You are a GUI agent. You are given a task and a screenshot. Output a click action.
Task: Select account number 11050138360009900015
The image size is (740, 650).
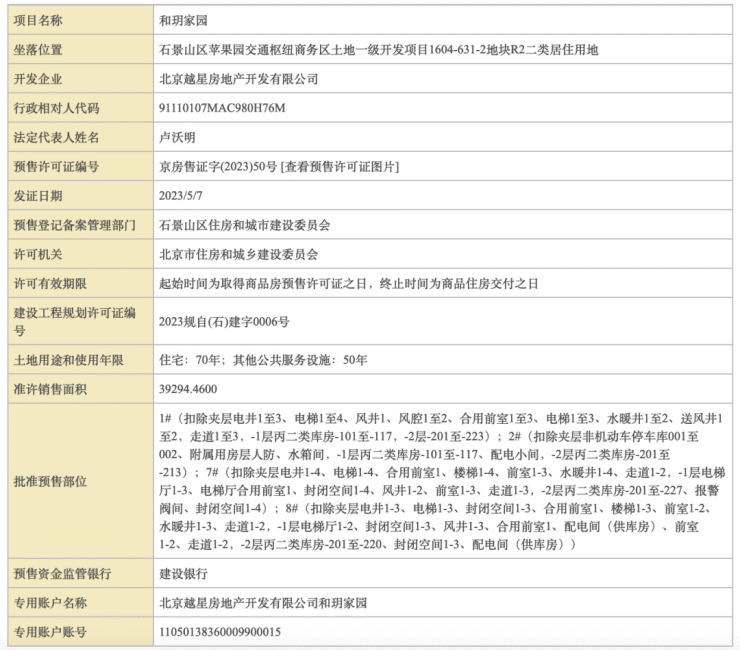(220, 632)
